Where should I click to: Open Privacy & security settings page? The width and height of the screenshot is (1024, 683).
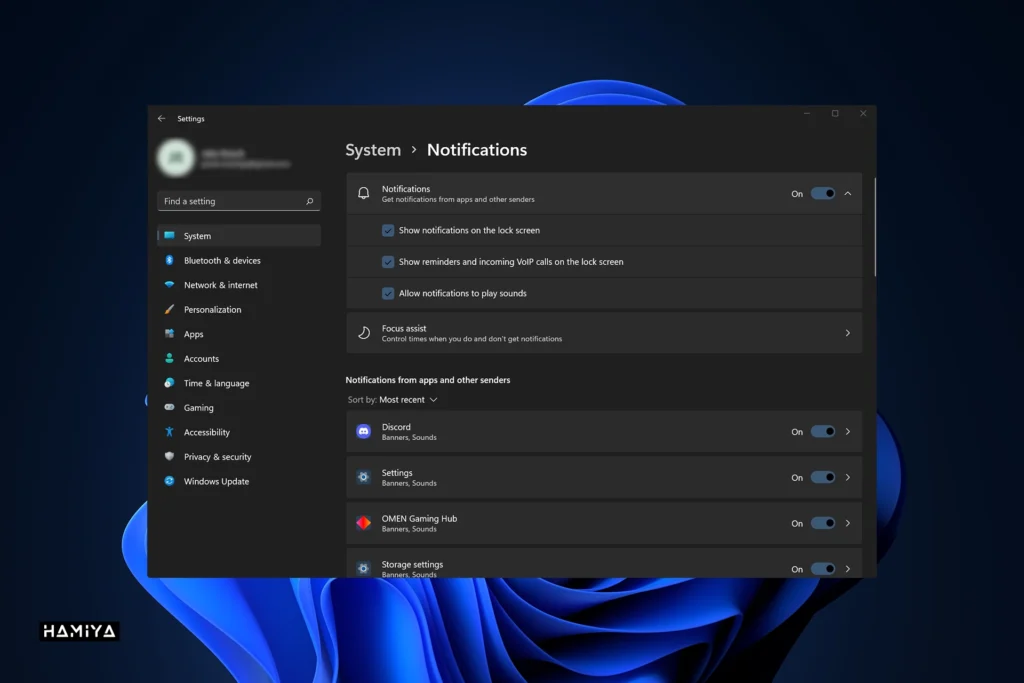pyautogui.click(x=217, y=457)
